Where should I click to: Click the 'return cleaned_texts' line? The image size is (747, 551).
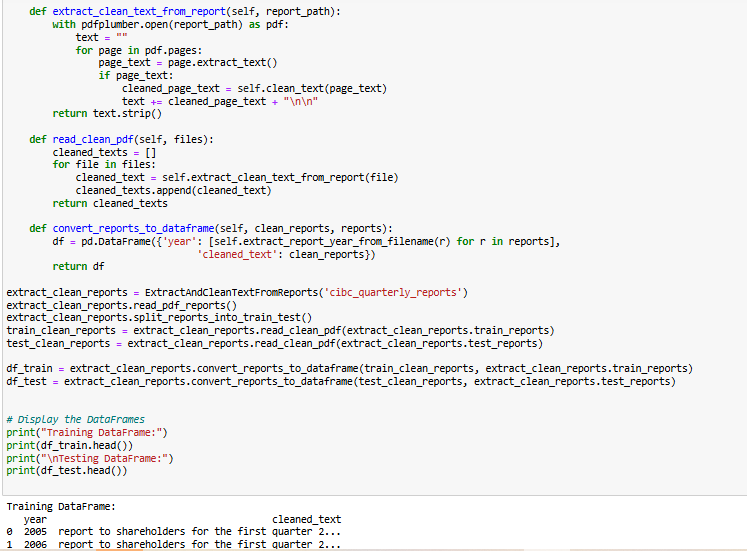click(110, 203)
